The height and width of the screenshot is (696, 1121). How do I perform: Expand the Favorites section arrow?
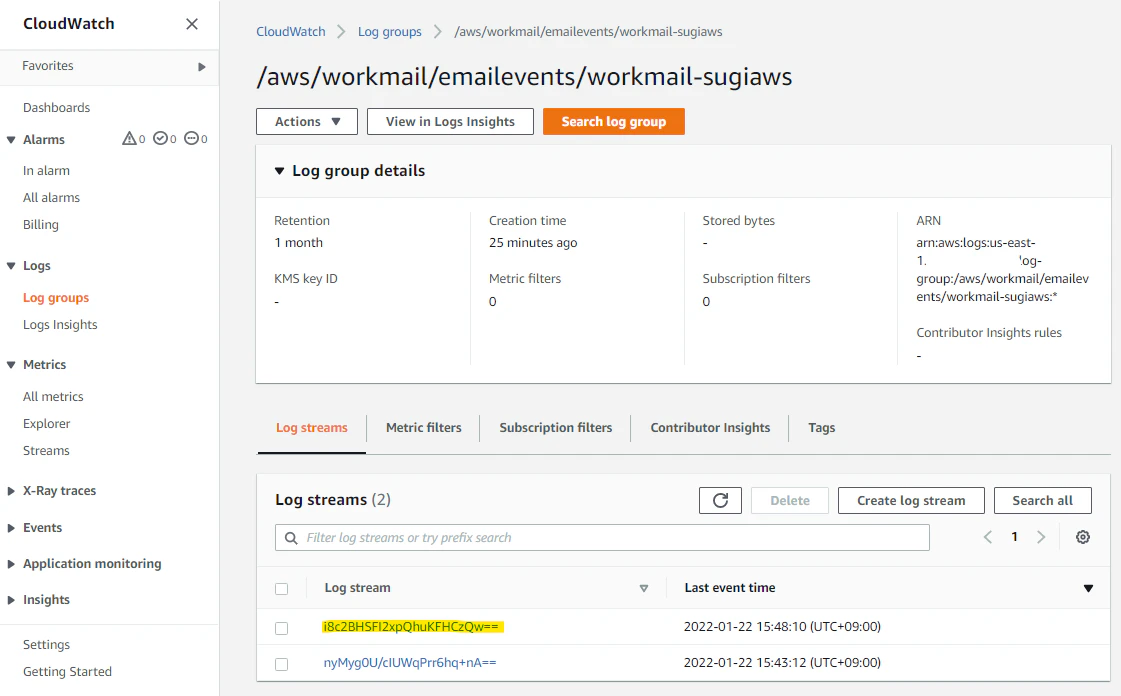coord(202,66)
